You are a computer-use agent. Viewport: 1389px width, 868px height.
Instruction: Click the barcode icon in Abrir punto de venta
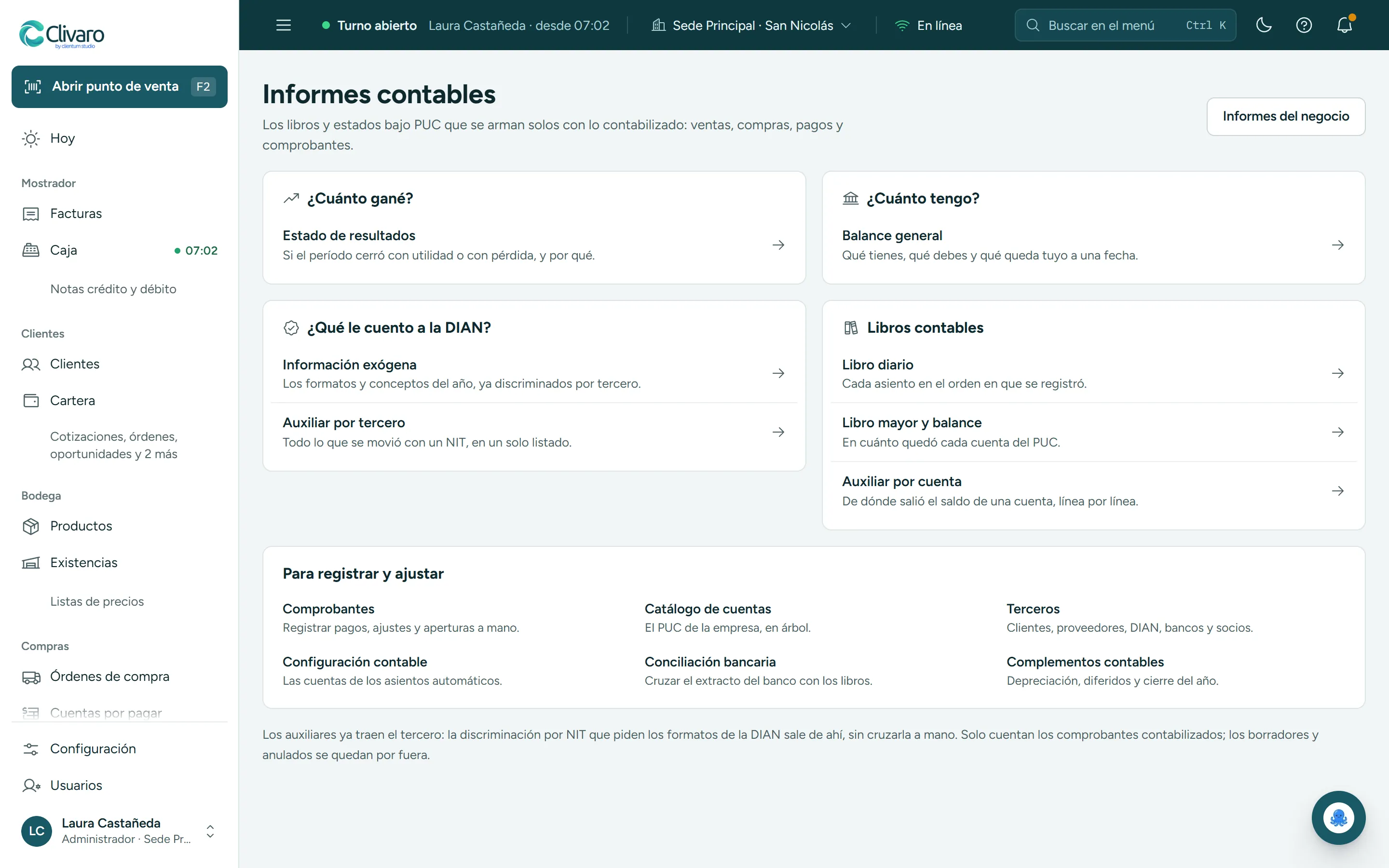(x=33, y=87)
